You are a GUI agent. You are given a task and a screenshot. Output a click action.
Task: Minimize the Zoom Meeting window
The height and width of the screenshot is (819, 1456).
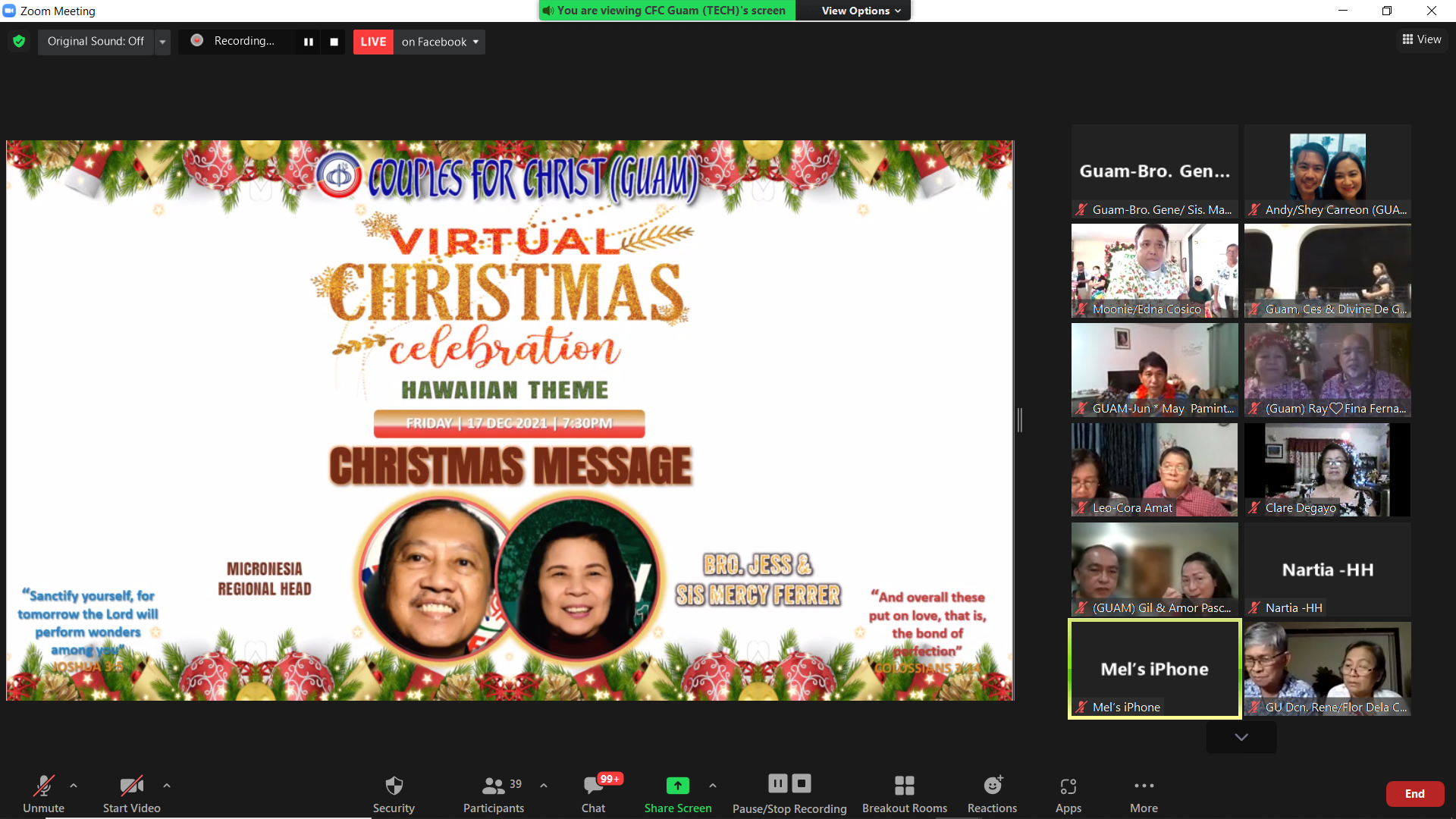pos(1342,11)
